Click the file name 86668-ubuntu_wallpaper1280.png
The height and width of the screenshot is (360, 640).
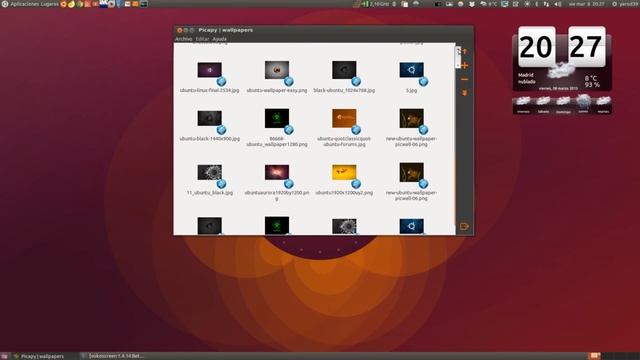point(277,141)
